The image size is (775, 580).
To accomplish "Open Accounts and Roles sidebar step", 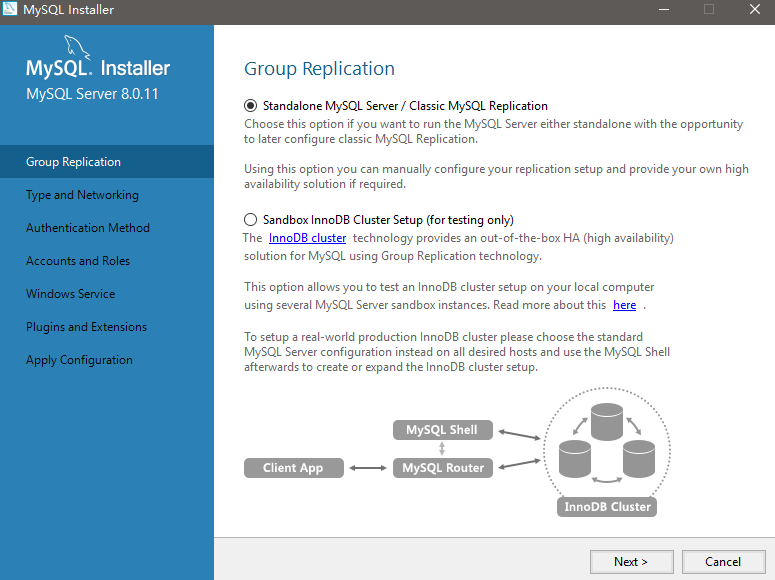I will [107, 261].
